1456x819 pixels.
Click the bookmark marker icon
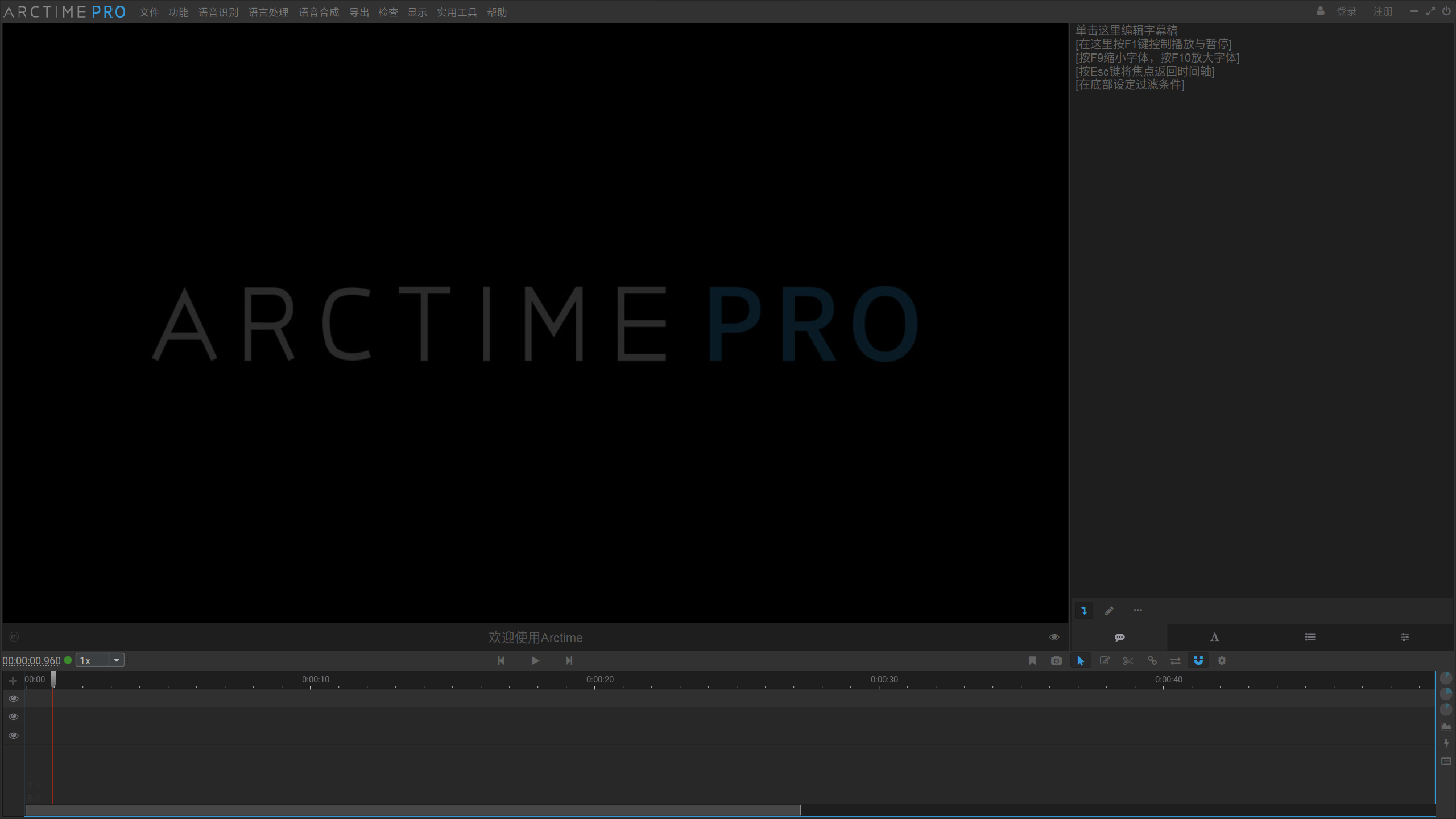click(1032, 660)
